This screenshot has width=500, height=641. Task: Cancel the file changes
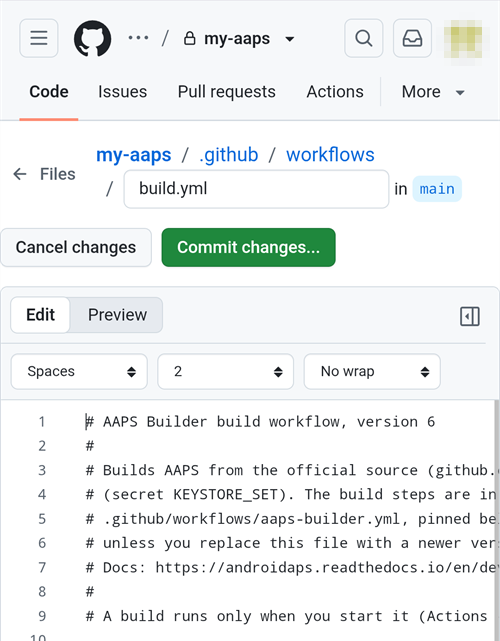click(x=76, y=247)
